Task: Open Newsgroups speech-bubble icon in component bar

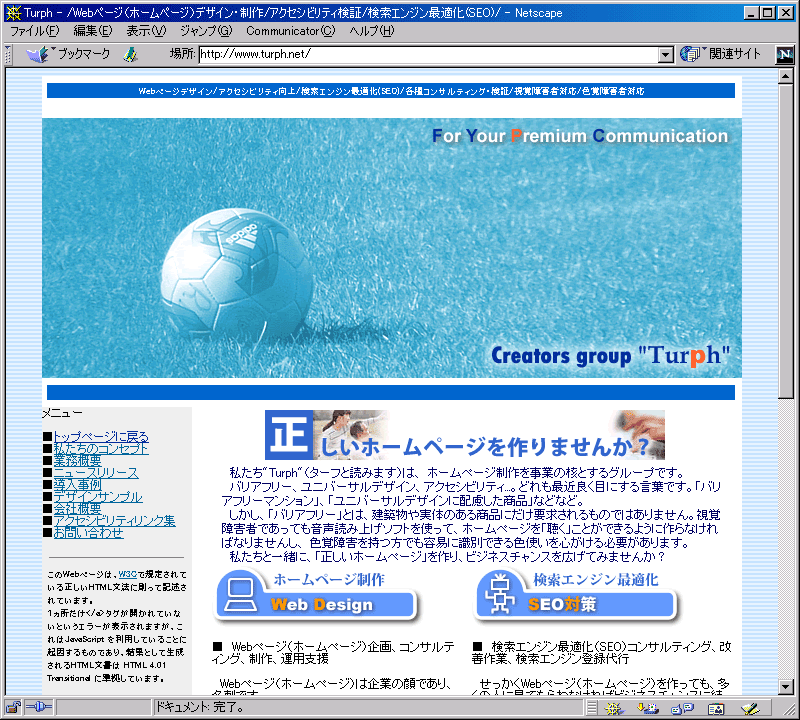Action: (x=683, y=708)
